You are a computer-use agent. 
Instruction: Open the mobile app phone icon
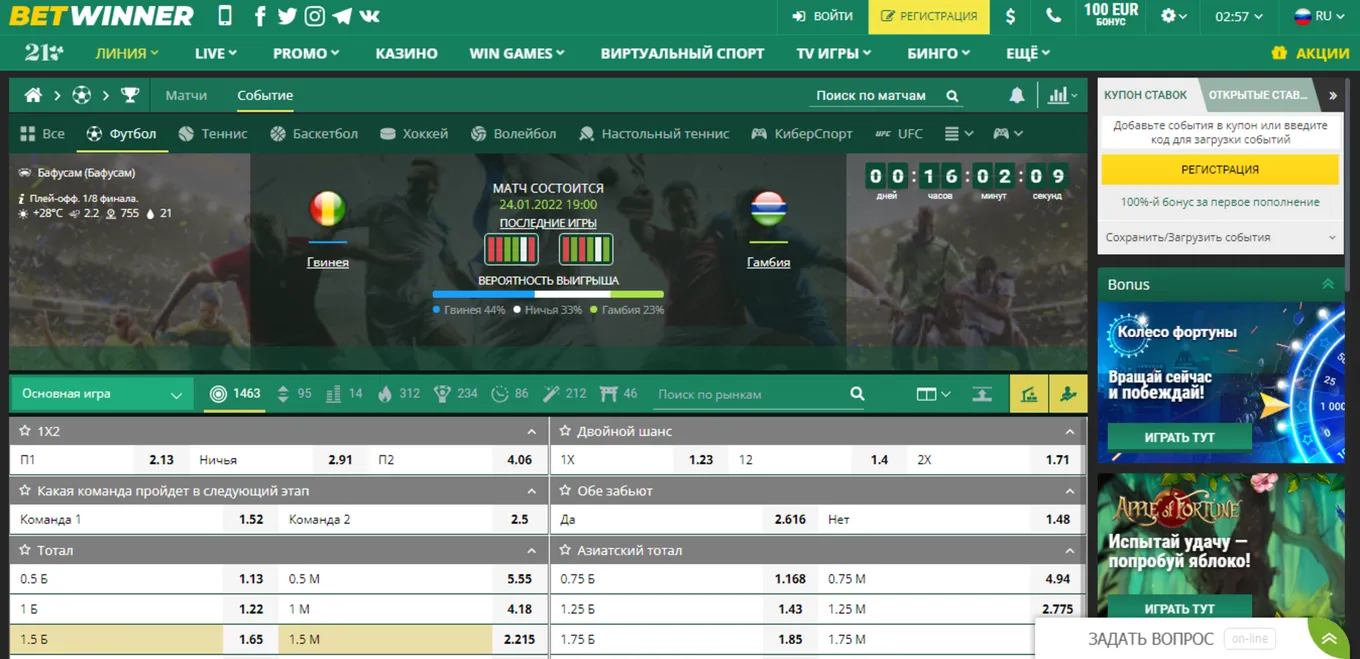[225, 16]
